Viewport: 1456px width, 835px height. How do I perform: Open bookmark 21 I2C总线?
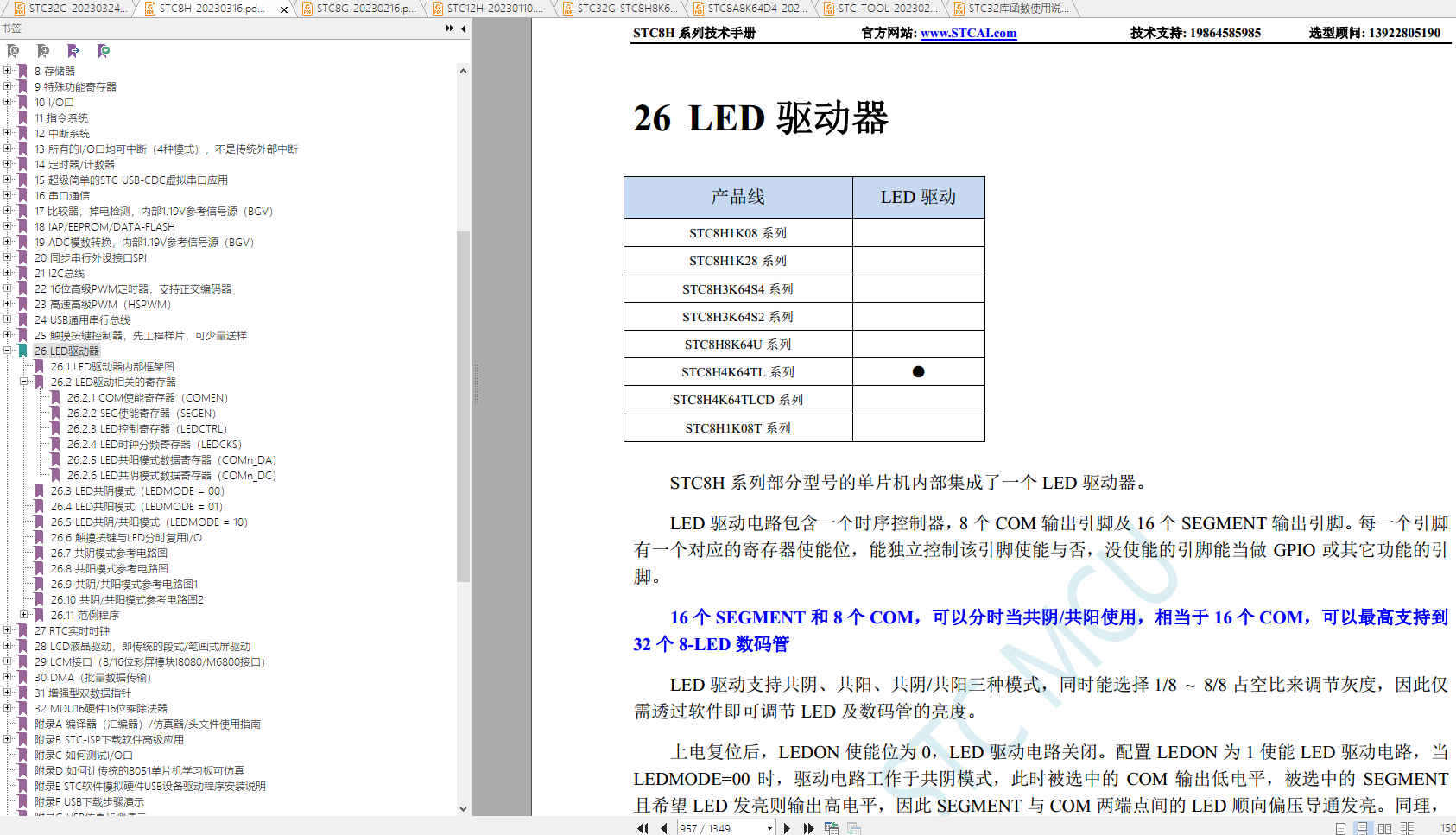(60, 274)
